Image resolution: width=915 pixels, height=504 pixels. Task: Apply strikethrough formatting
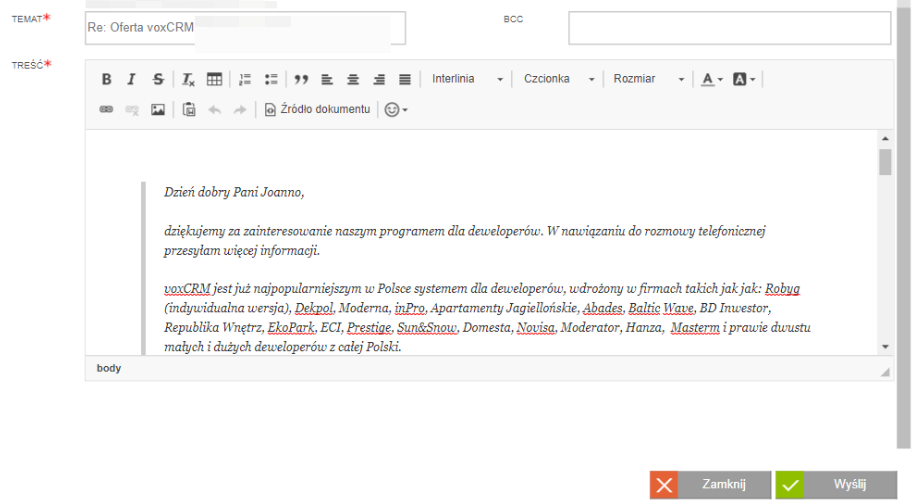[x=158, y=79]
